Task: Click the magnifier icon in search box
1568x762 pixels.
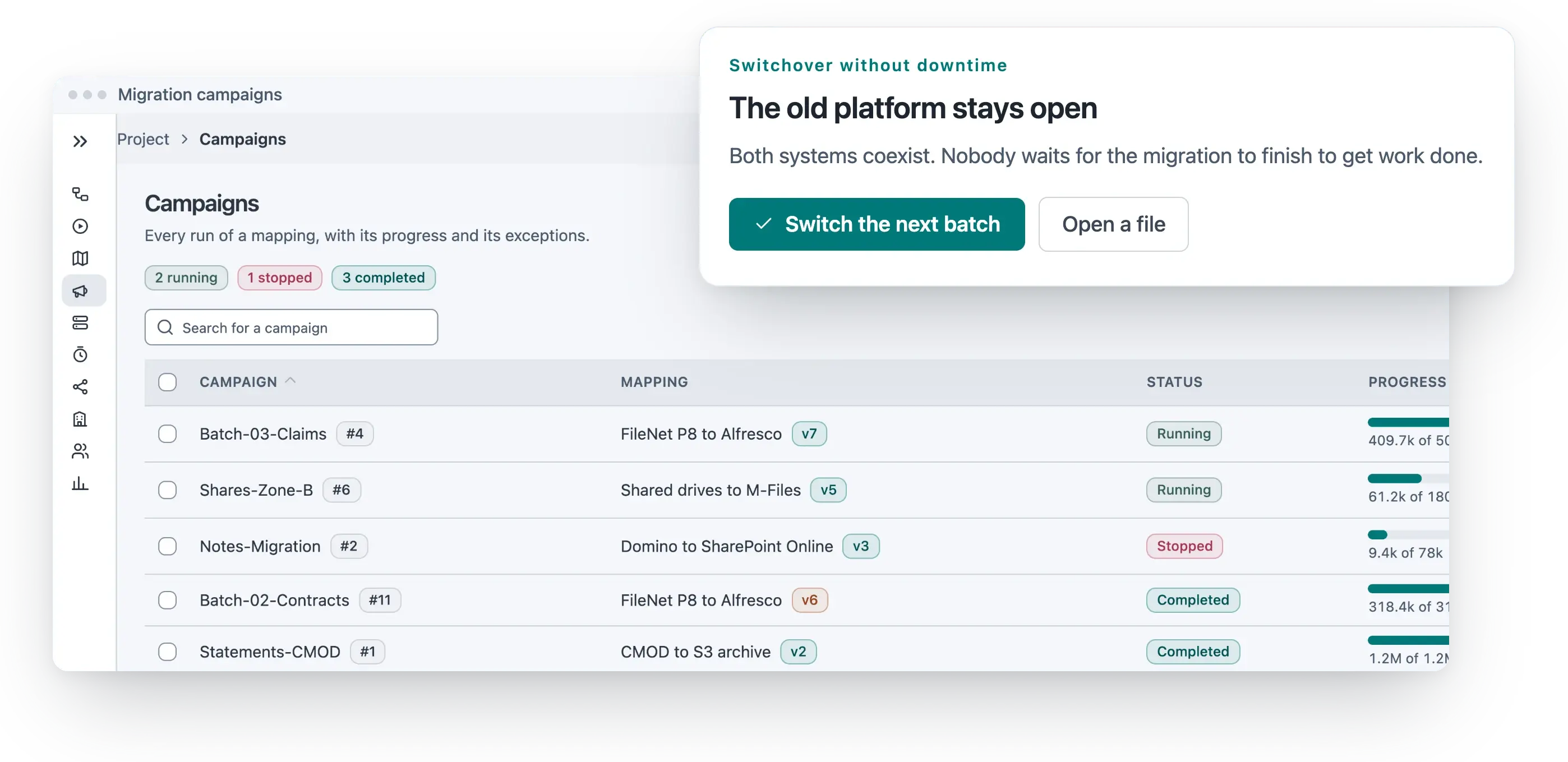Action: click(x=165, y=327)
